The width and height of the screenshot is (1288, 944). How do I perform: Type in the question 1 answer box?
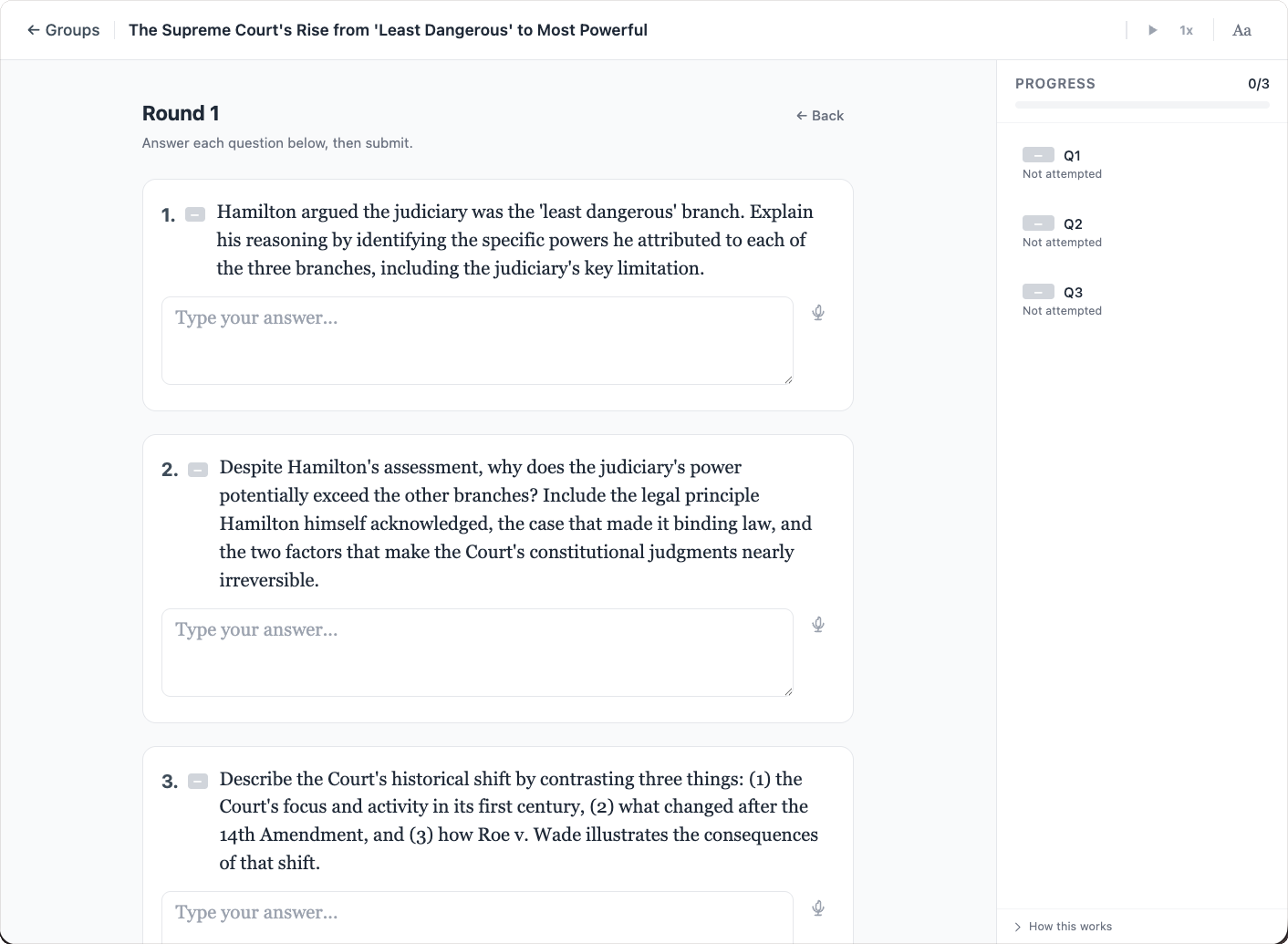(477, 340)
